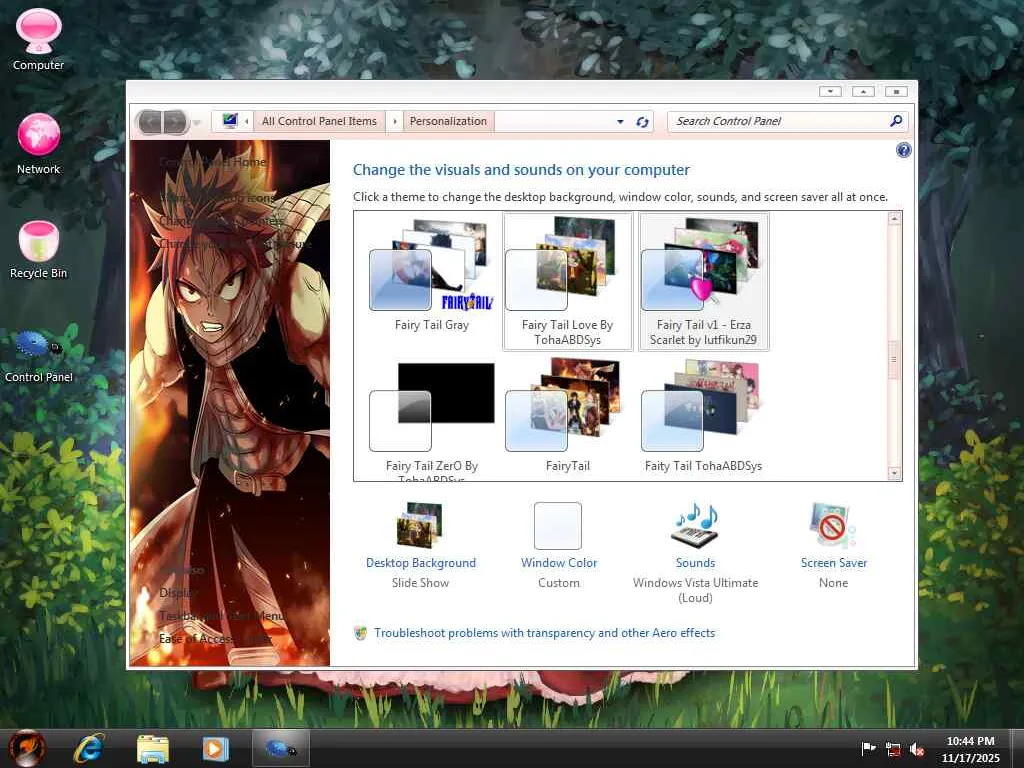Click the Control Panel icon in the address bar

[x=229, y=121]
